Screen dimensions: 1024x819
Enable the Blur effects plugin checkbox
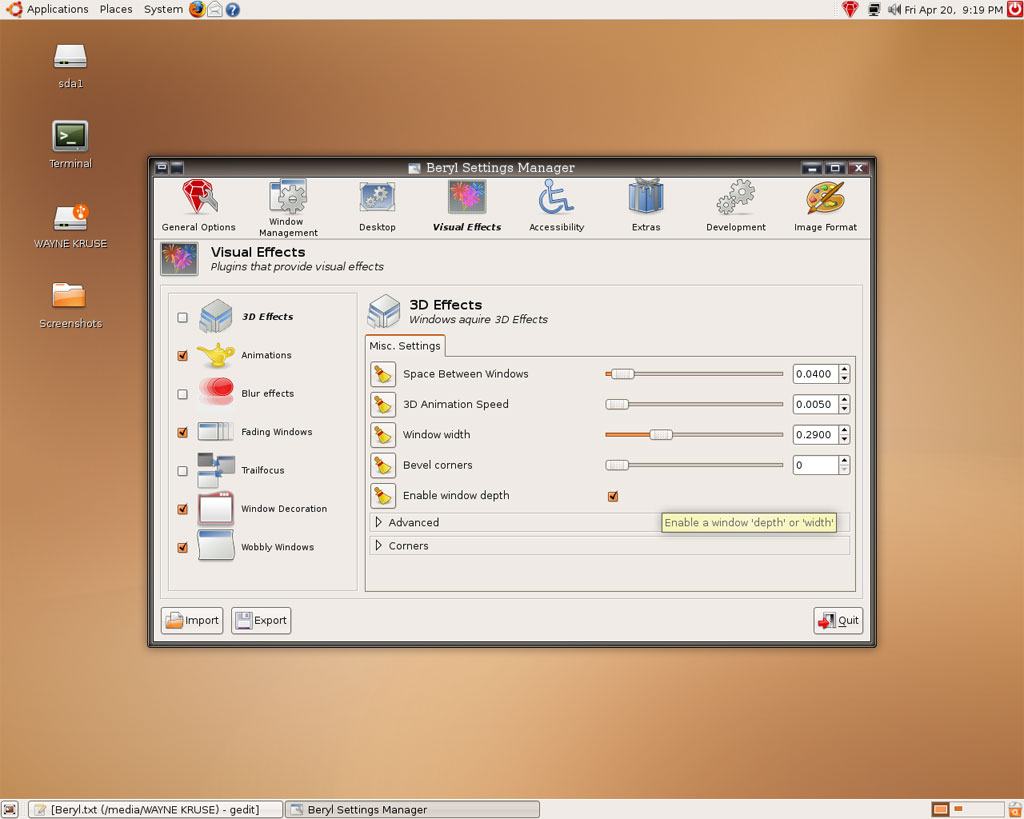(x=182, y=394)
